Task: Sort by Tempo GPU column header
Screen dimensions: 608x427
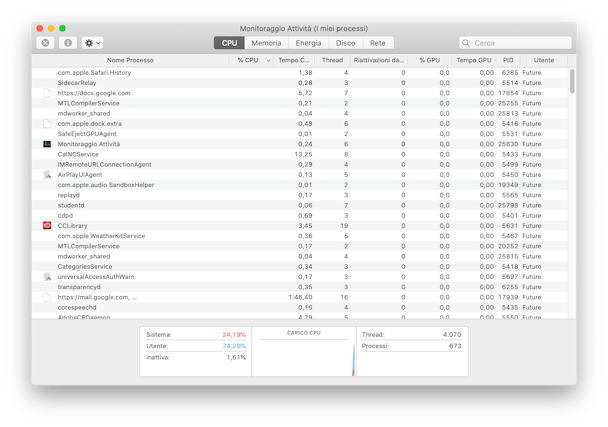Action: 474,60
